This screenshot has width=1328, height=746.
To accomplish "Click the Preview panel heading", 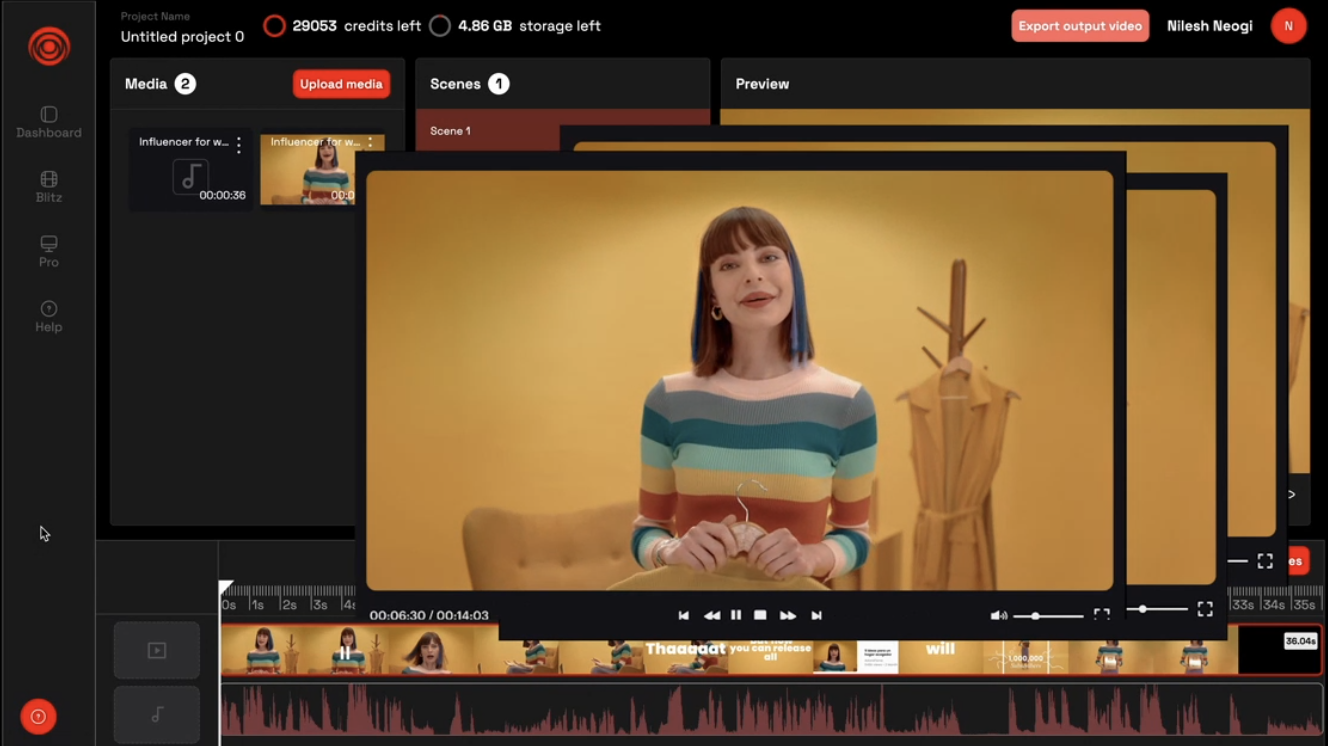I will coord(762,84).
